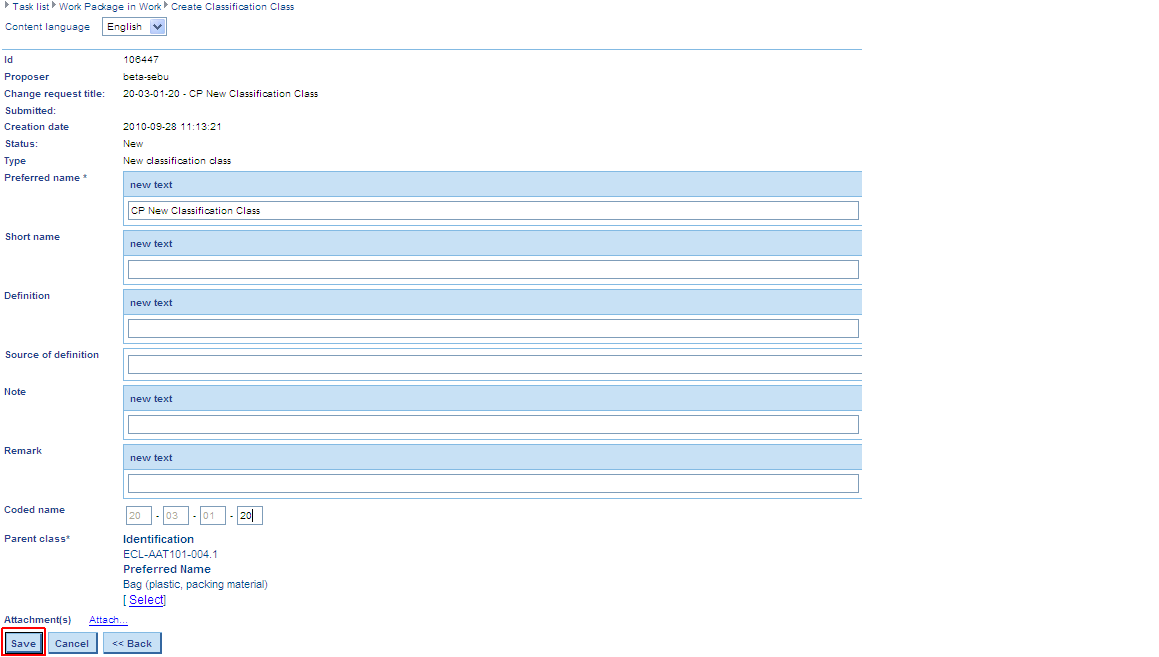Select the Source of definition field
Viewport: 1159px width, 657px height.
coord(492,365)
